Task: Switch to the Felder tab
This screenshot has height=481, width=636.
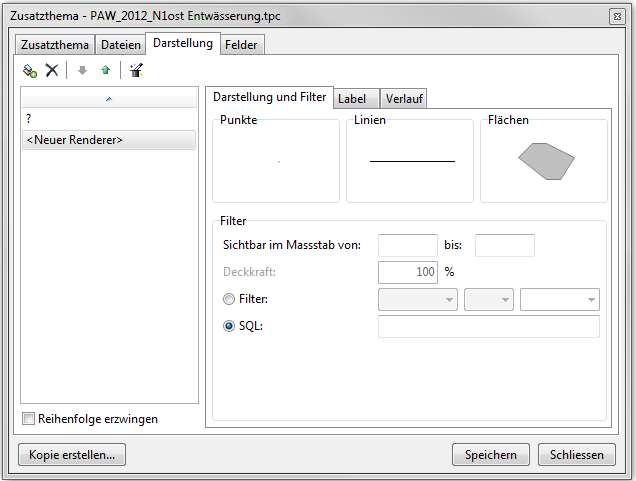Action: (243, 45)
